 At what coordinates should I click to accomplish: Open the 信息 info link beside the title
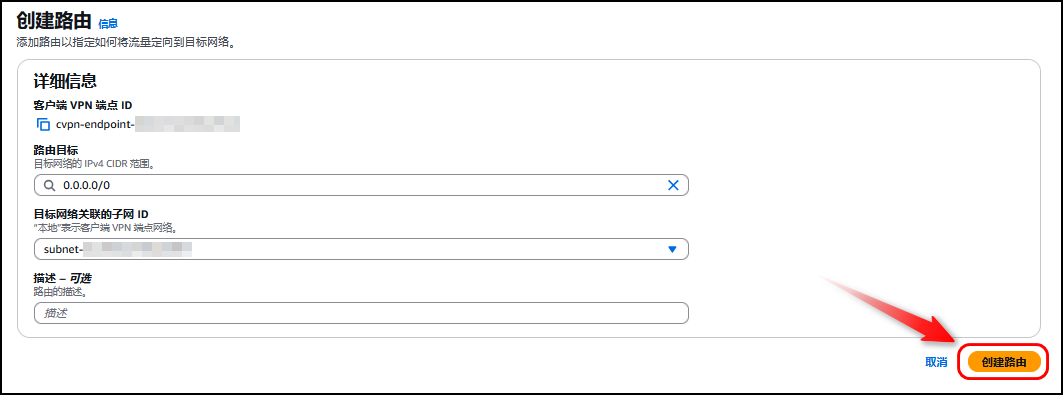(108, 24)
